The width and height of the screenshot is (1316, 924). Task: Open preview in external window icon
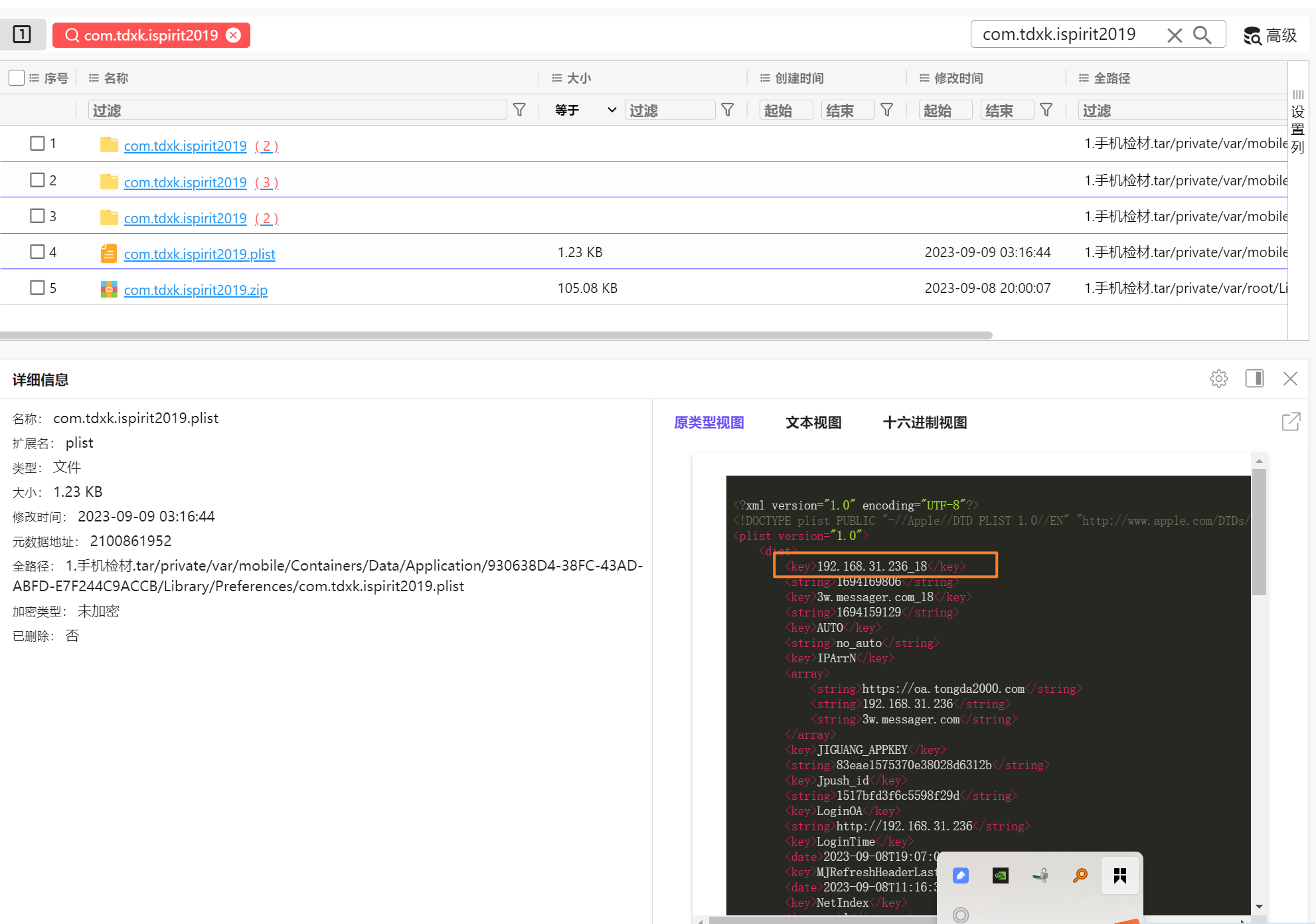click(x=1291, y=421)
